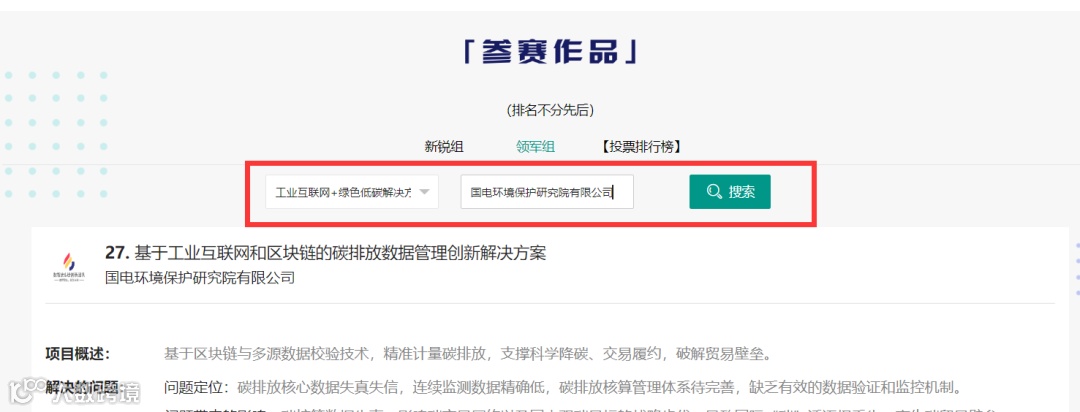
Task: Select 国电环境保护研究院有限公司 under the entry title
Action: tap(200, 278)
